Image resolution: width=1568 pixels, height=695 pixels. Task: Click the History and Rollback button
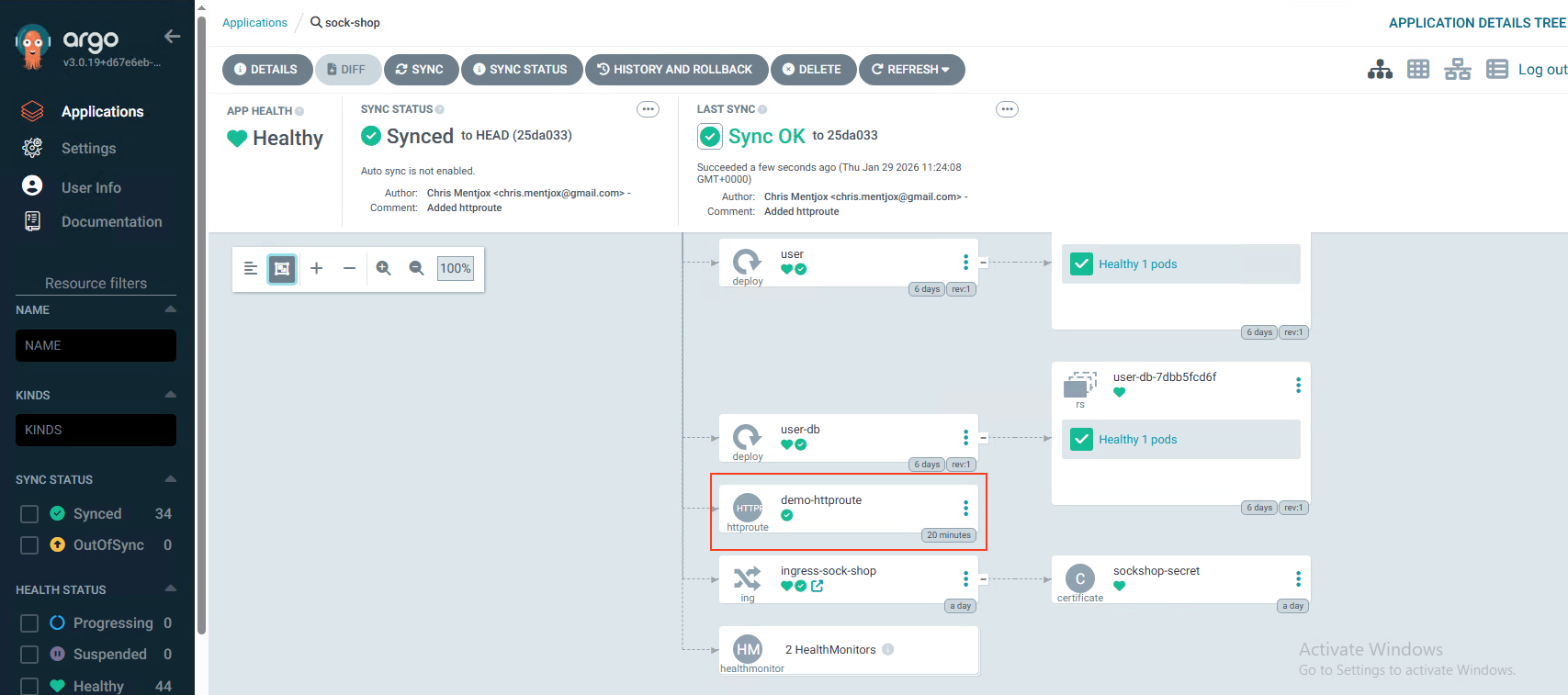675,70
